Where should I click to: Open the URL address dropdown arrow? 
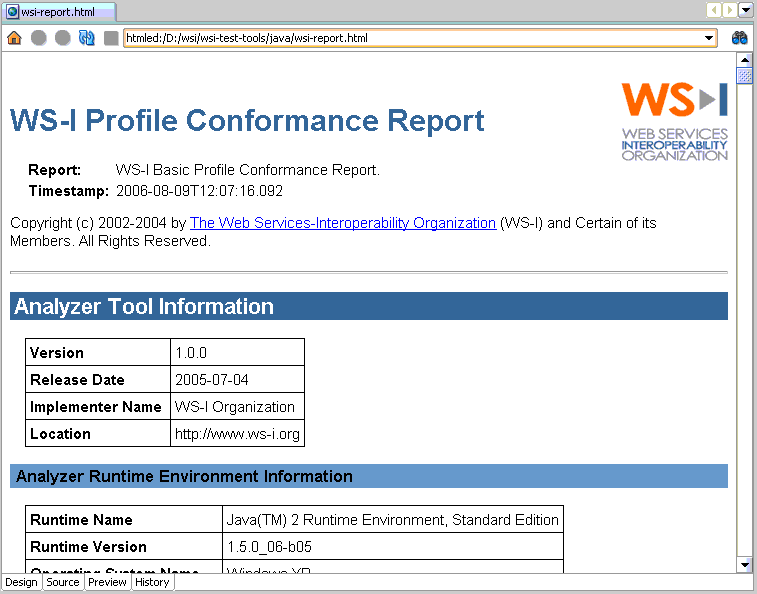pos(709,38)
